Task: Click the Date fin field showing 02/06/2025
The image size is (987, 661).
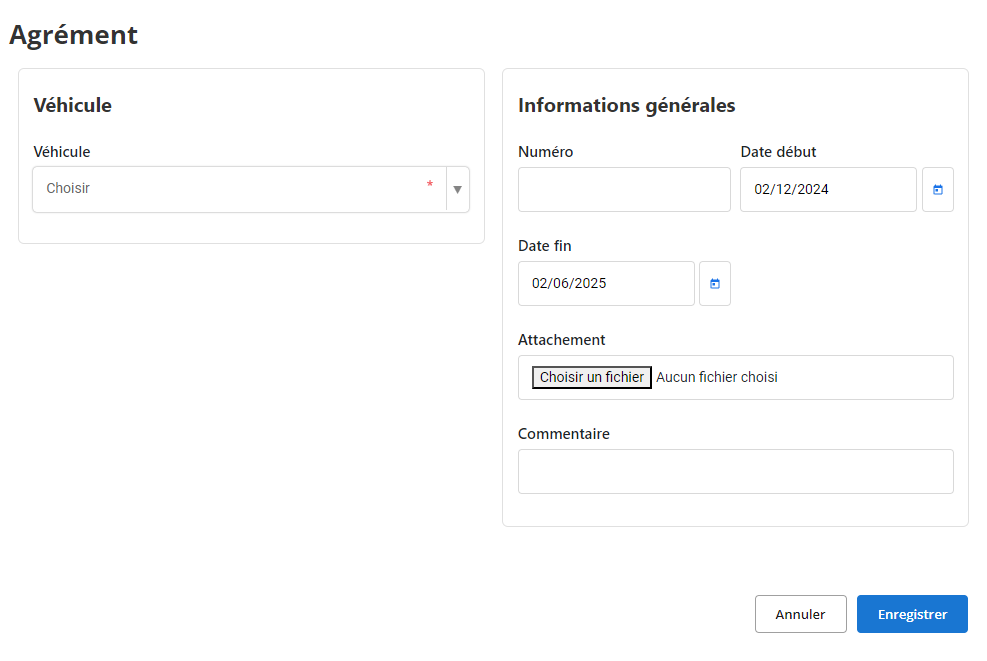Action: (x=606, y=283)
